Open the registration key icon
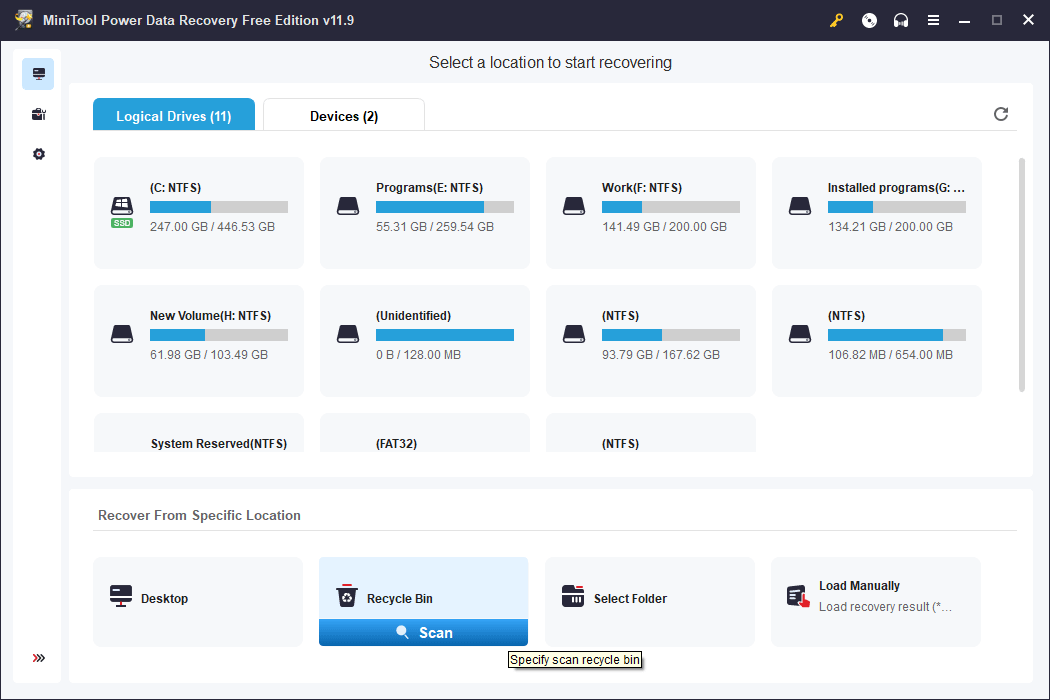Viewport: 1050px width, 700px height. tap(836, 20)
